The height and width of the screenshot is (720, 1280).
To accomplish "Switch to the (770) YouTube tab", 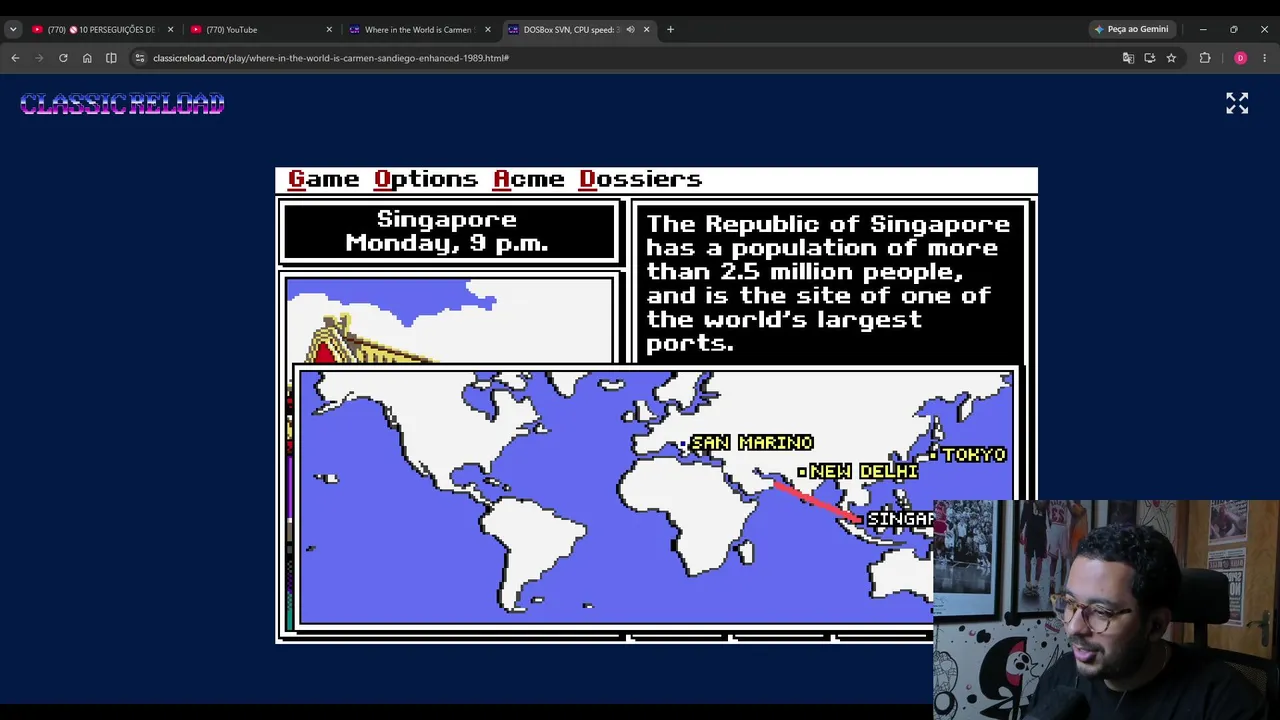I will pyautogui.click(x=260, y=30).
